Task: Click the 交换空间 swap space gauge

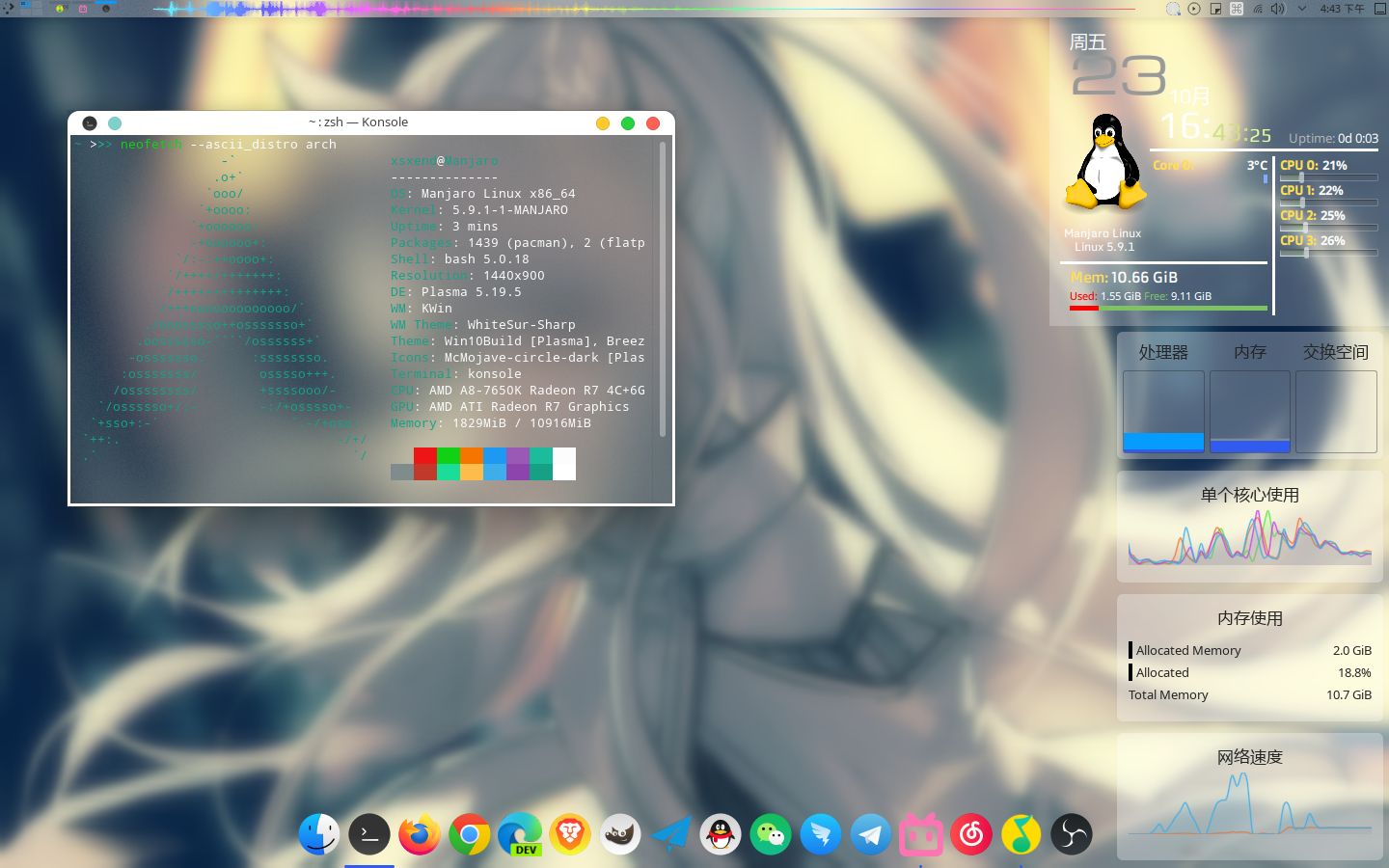Action: click(1336, 412)
